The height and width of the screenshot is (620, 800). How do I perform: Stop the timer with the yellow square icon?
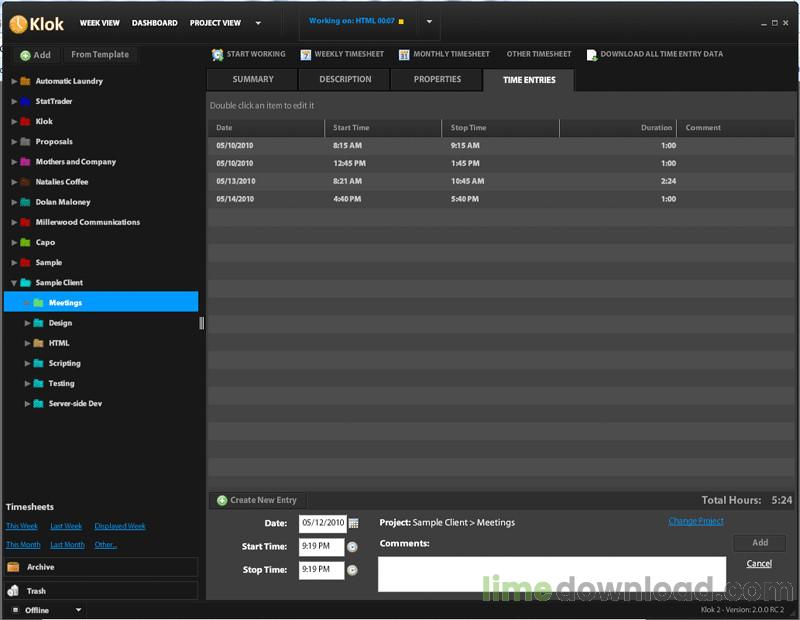click(401, 21)
